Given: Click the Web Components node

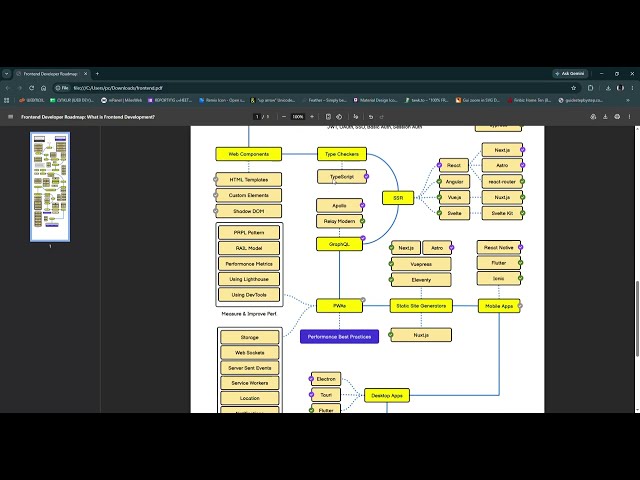Looking at the screenshot, I should 249,154.
